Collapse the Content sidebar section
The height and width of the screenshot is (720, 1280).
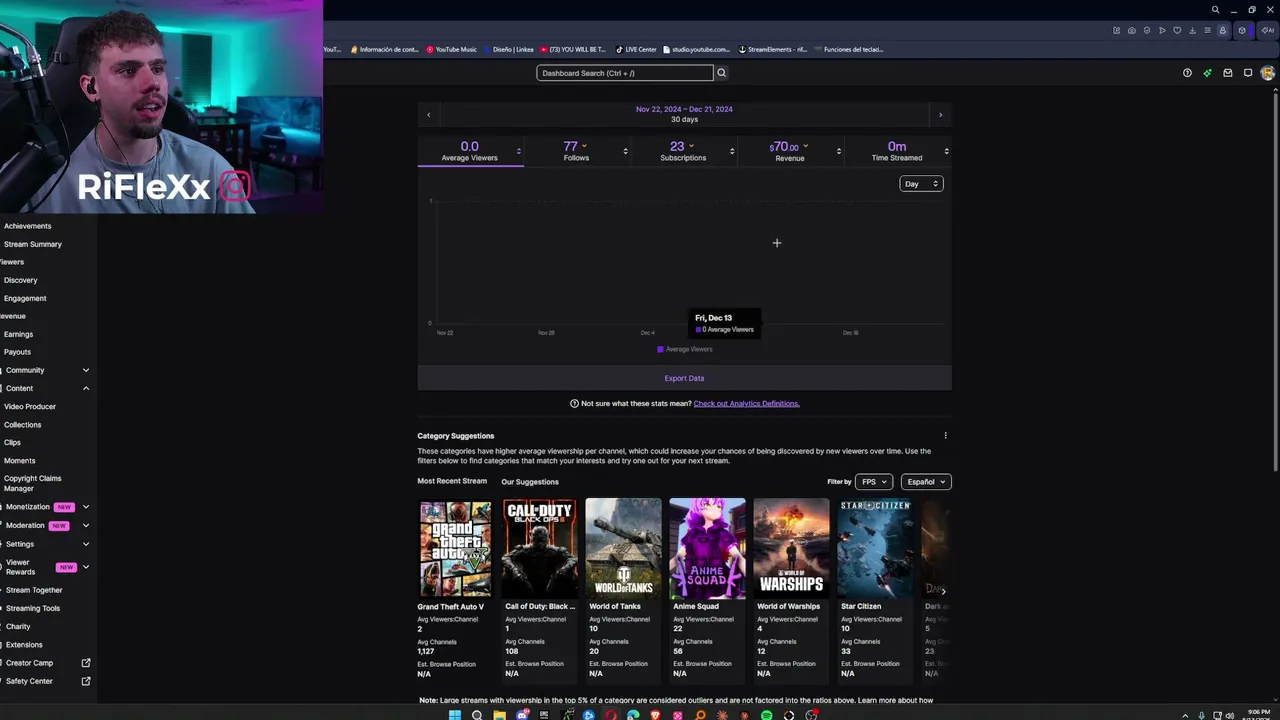click(x=86, y=388)
